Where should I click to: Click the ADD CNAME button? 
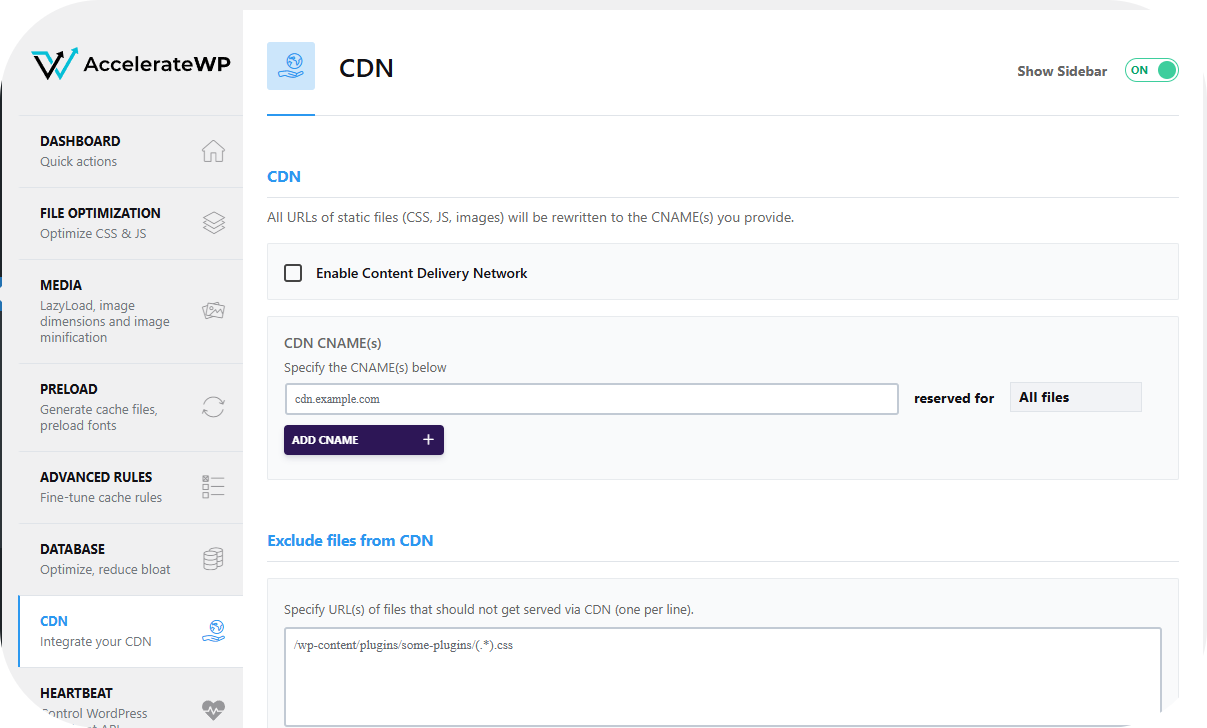[x=364, y=440]
